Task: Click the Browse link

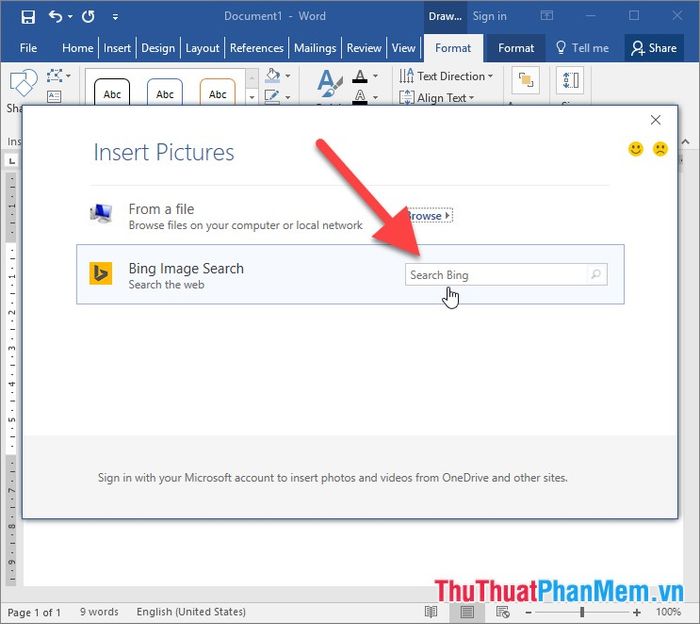Action: (429, 216)
